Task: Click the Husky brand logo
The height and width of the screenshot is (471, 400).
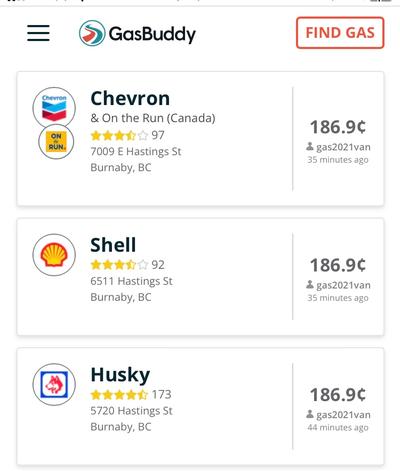Action: click(x=54, y=384)
